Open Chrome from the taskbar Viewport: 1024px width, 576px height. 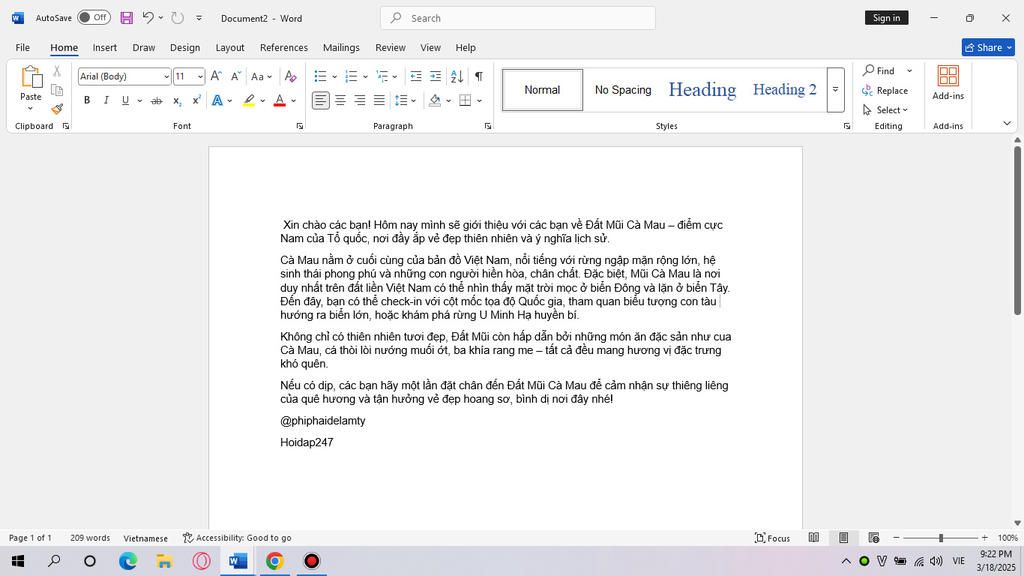274,561
